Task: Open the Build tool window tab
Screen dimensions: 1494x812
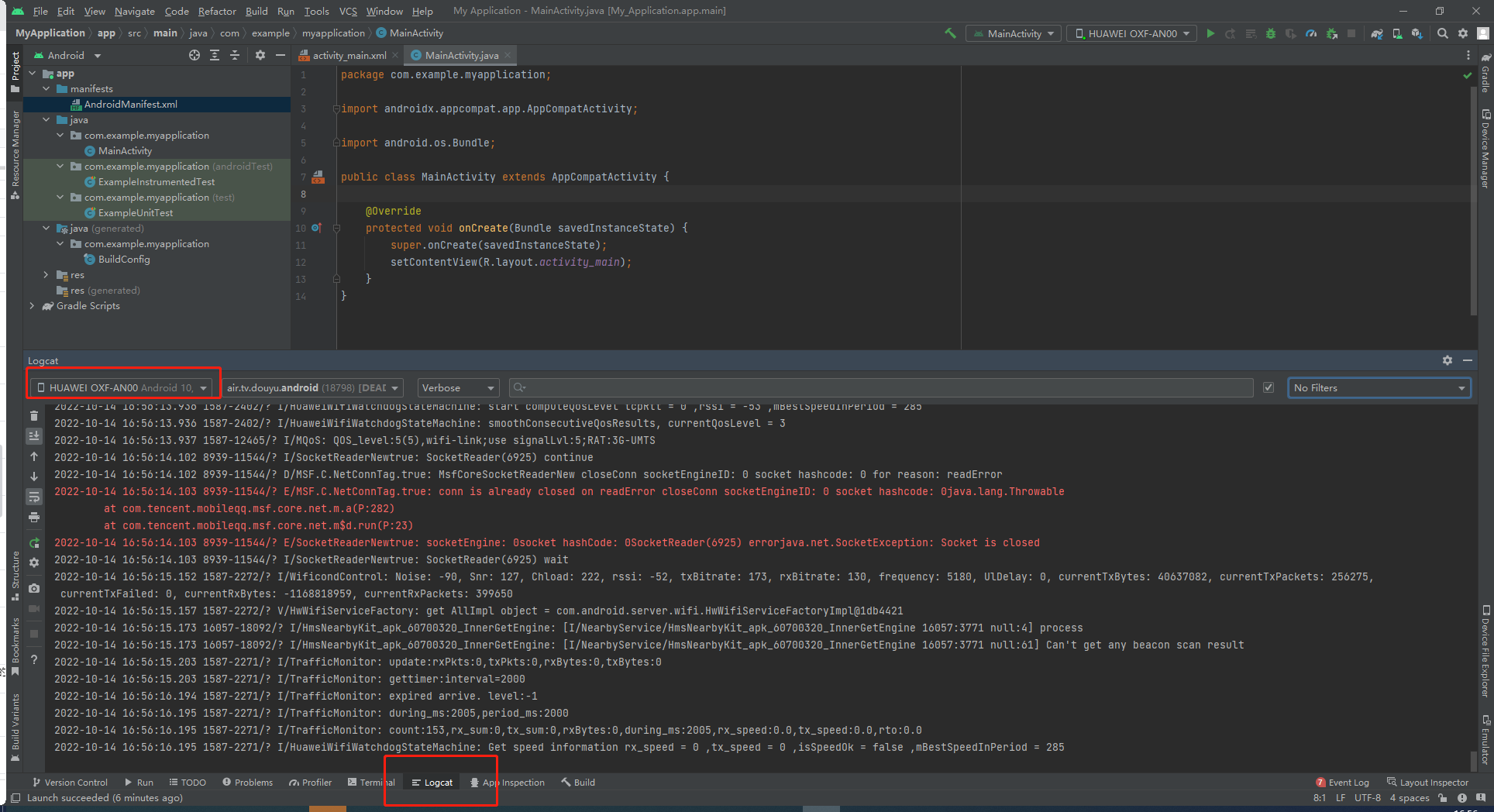Action: click(578, 783)
